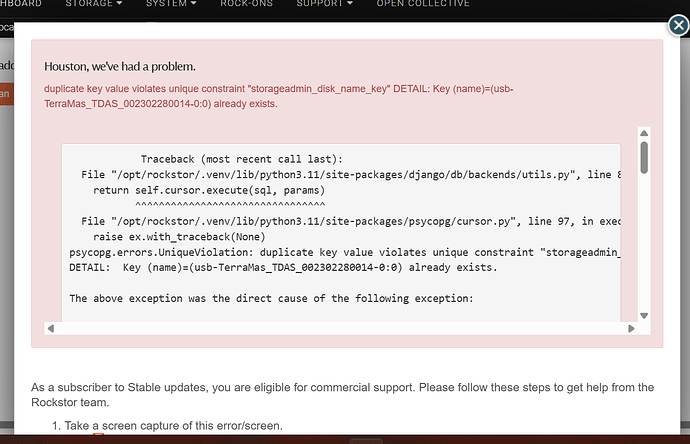Image resolution: width=690 pixels, height=444 pixels.
Task: Click the horizontal scrollbar track below traceback
Action: coord(341,328)
